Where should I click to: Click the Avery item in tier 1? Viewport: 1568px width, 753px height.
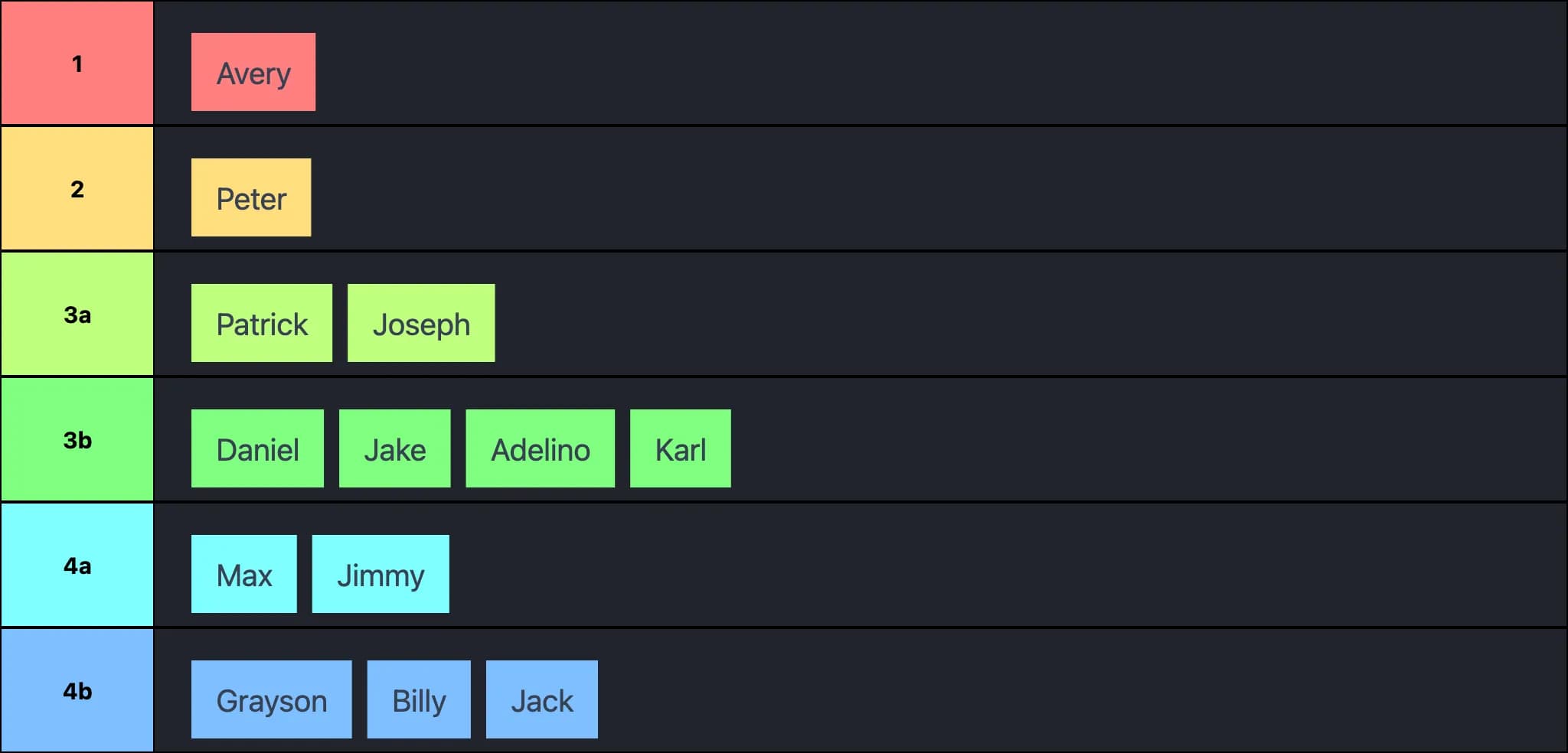(x=253, y=72)
